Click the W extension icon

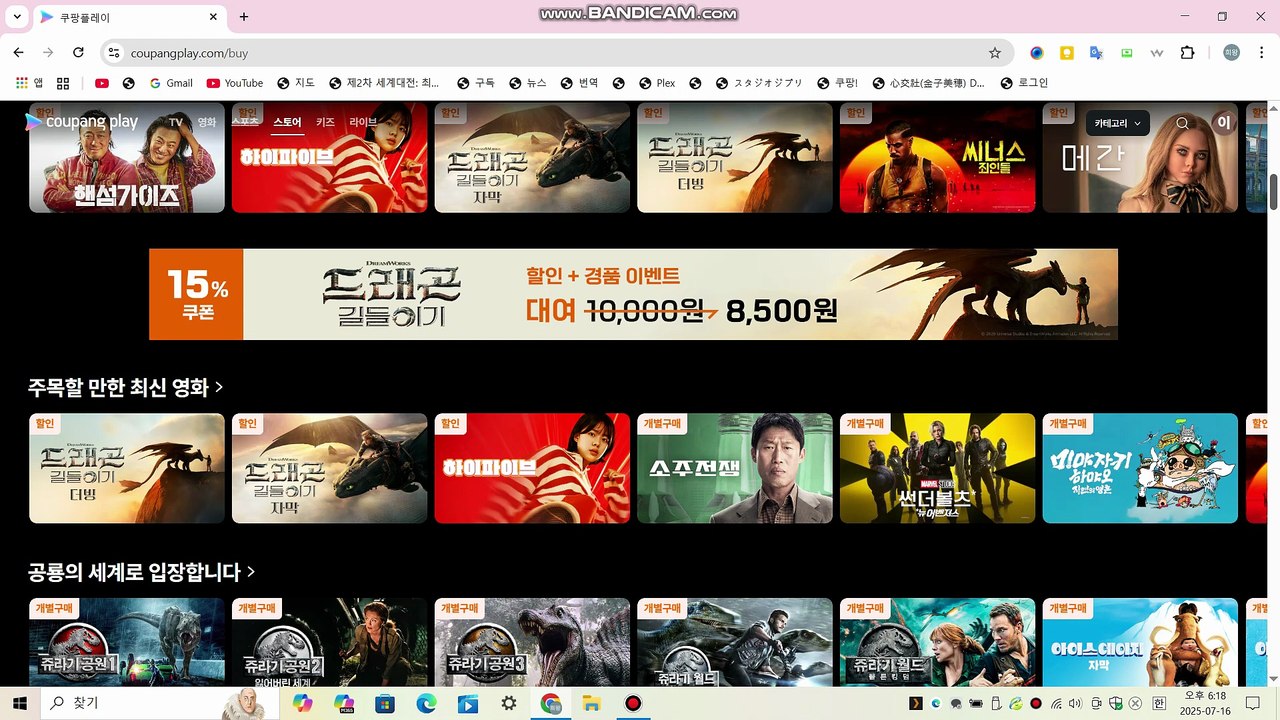coord(1157,53)
